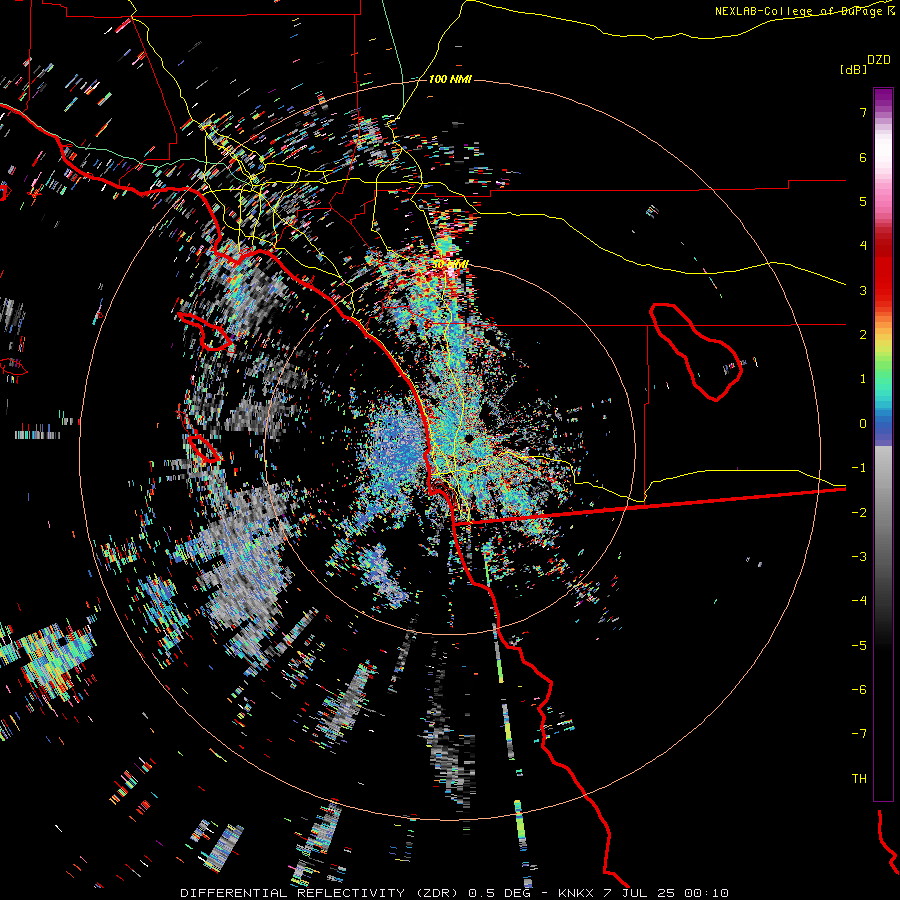This screenshot has width=900, height=900.
Task: Select the 6 dB scale label
Action: 863,157
